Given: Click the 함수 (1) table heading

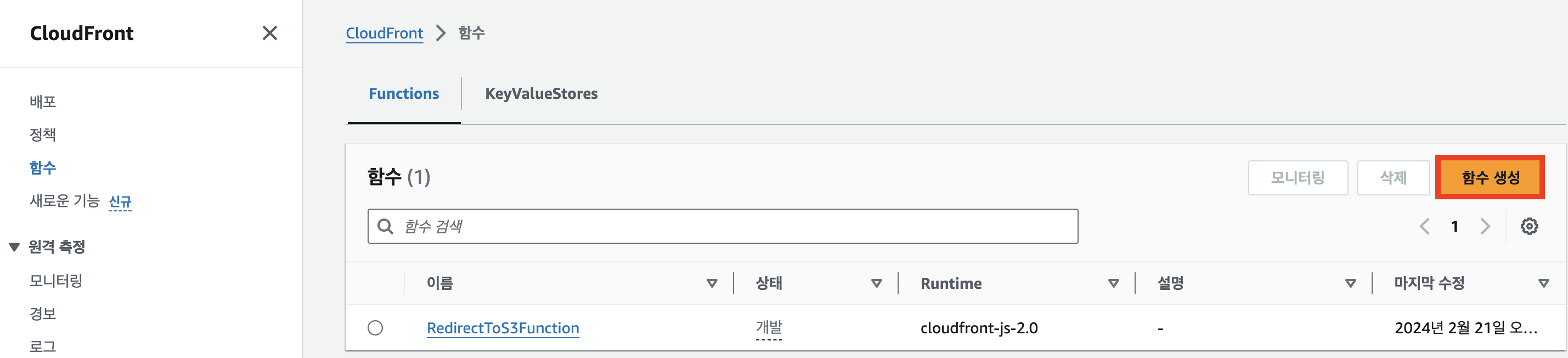Looking at the screenshot, I should (399, 177).
